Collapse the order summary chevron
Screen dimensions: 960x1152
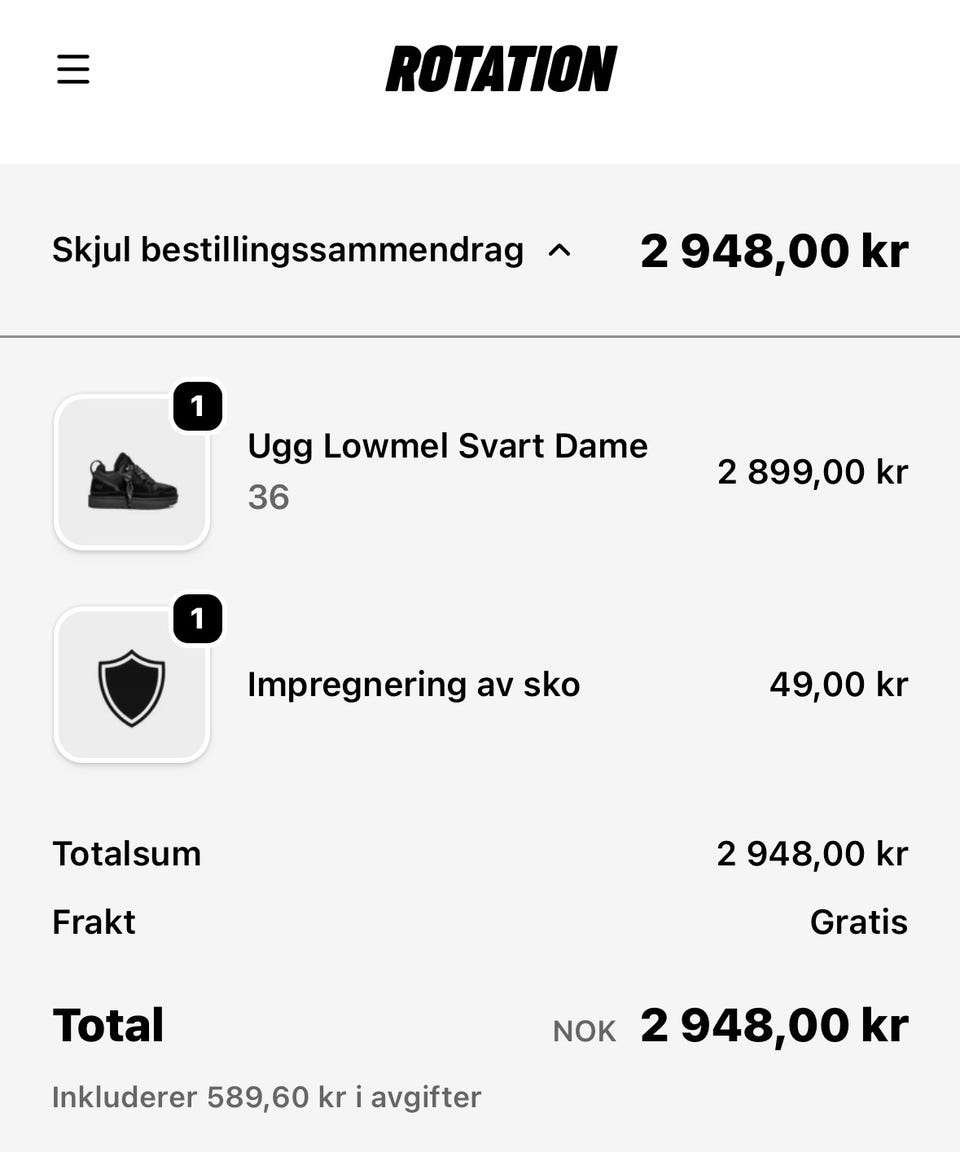560,250
